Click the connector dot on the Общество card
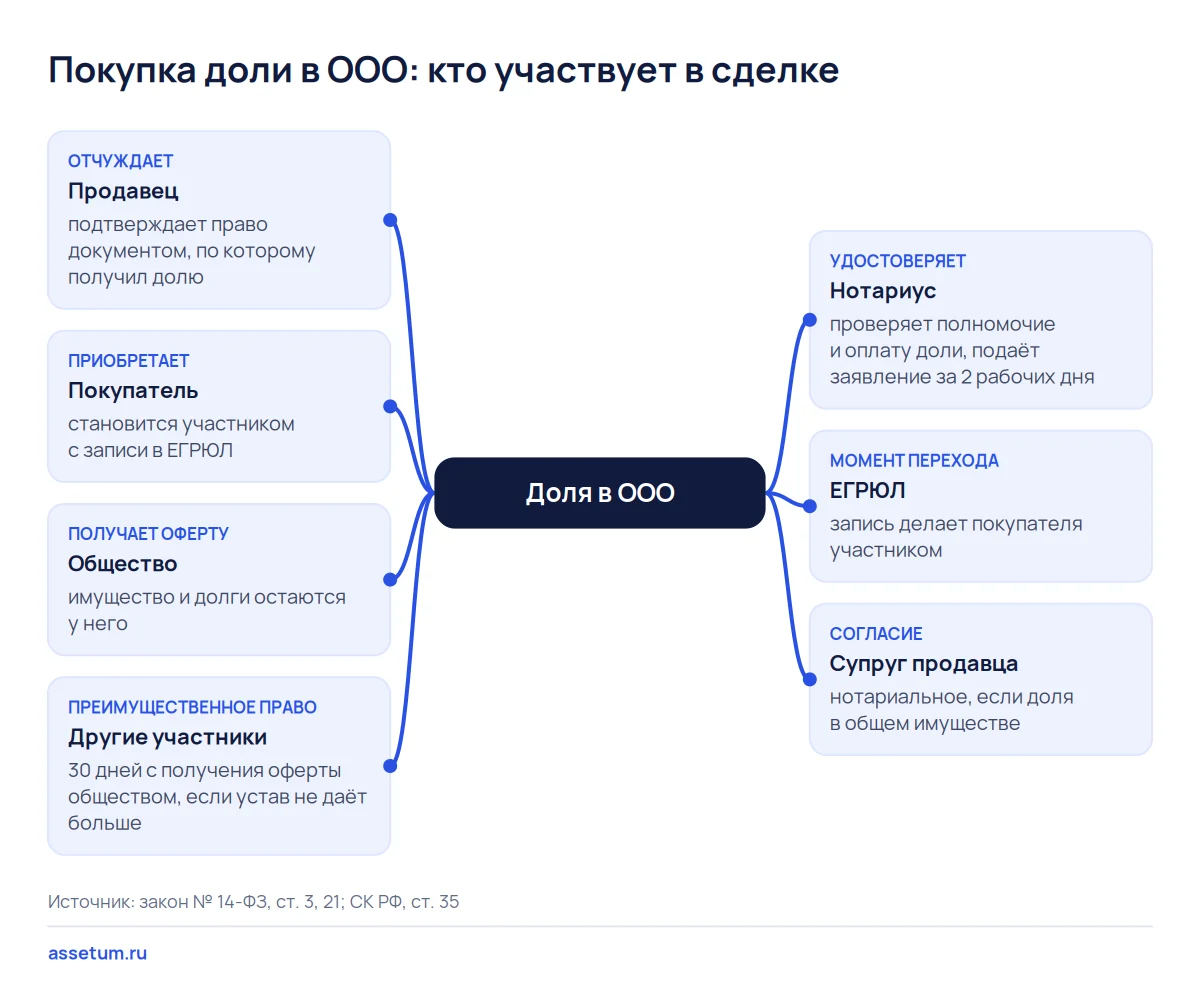The height and width of the screenshot is (1004, 1200). pos(390,579)
